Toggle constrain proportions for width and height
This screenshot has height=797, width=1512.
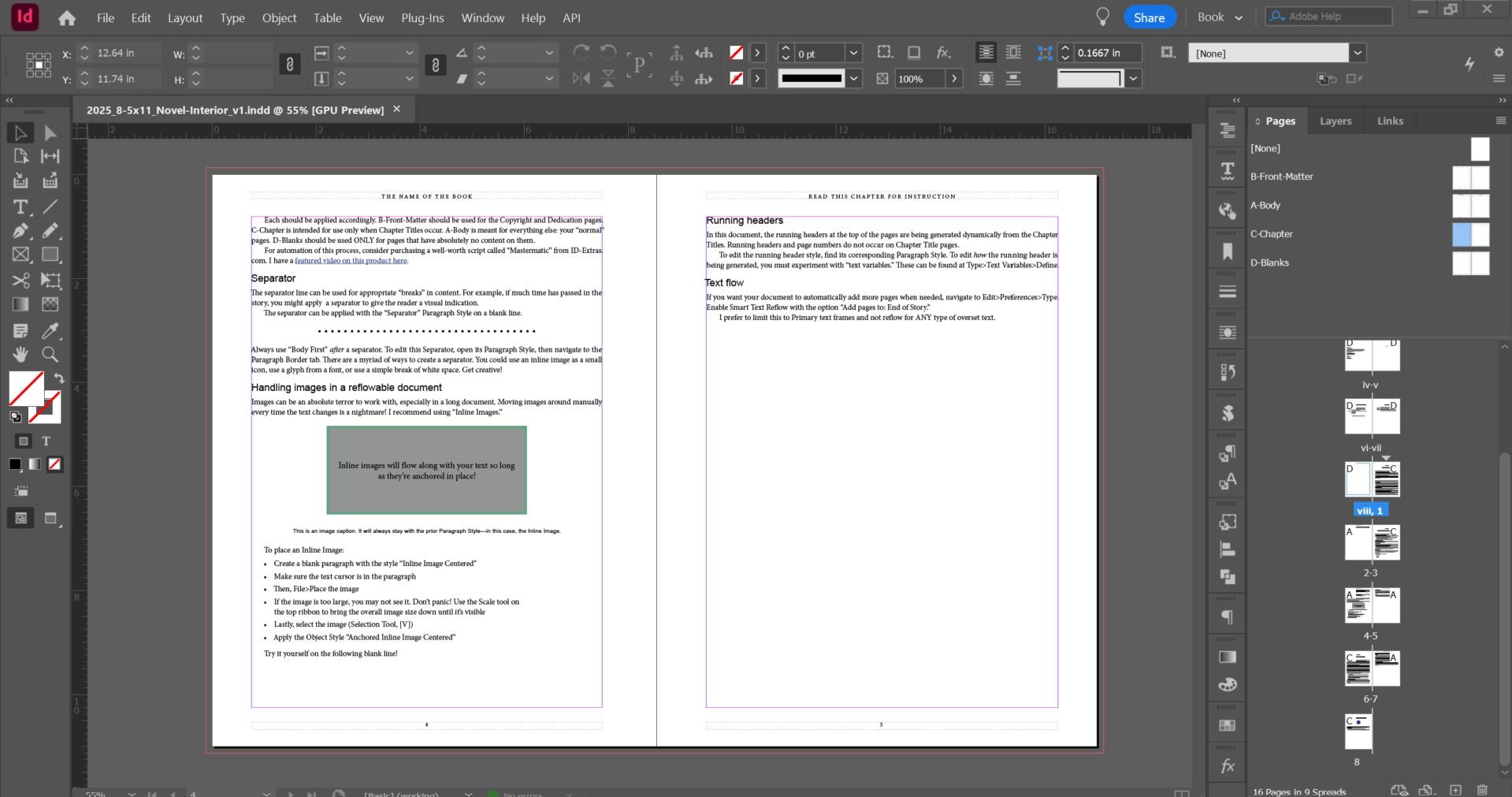[x=290, y=65]
